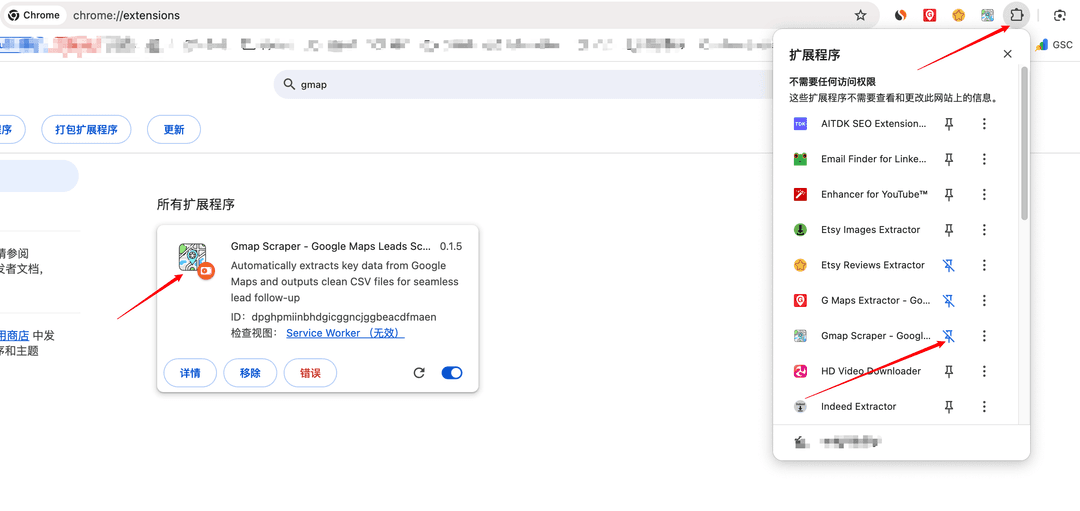Click the AITDK SEO Extension icon in list
This screenshot has height=511, width=1080.
800,123
